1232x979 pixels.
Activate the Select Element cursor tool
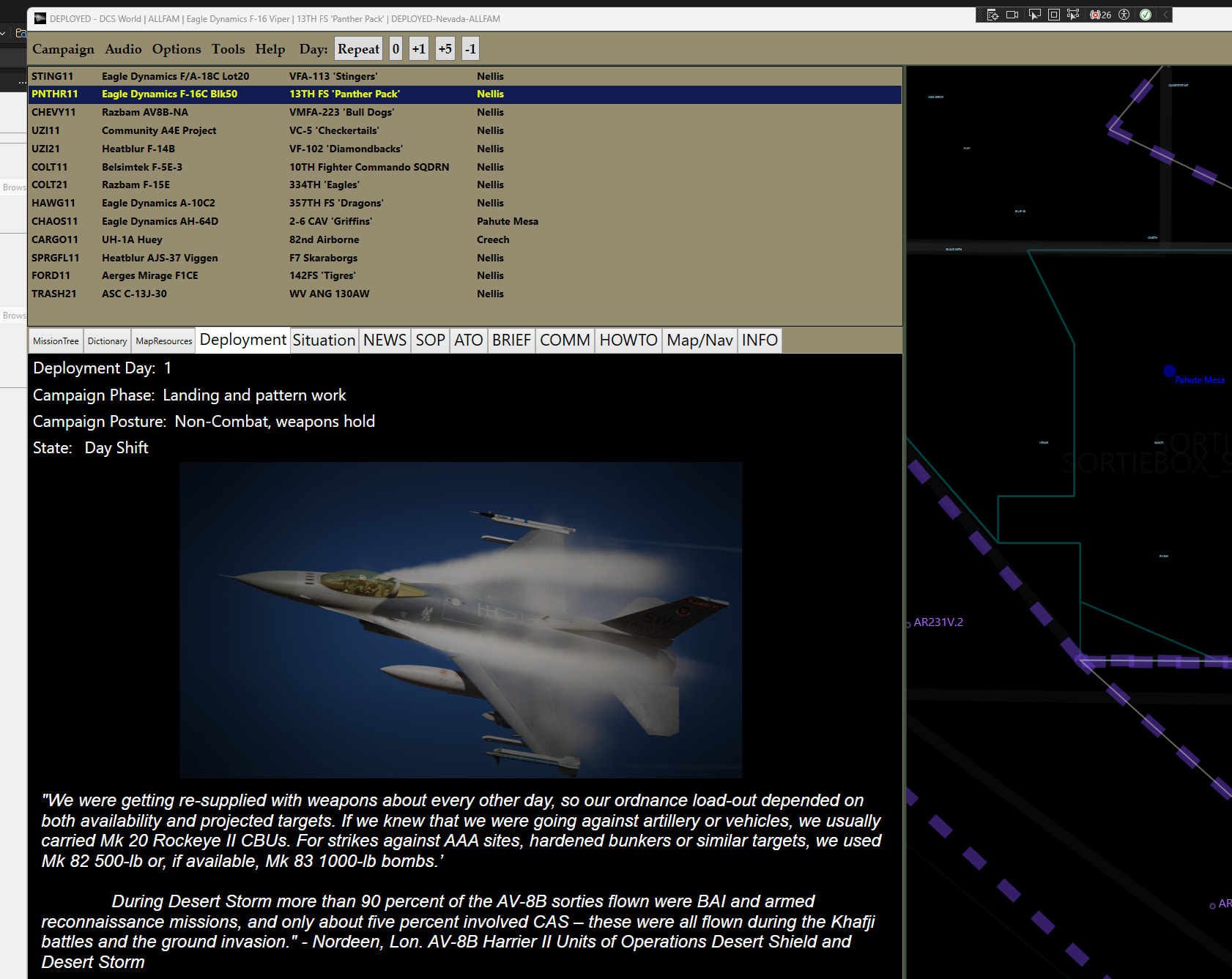coord(1034,15)
